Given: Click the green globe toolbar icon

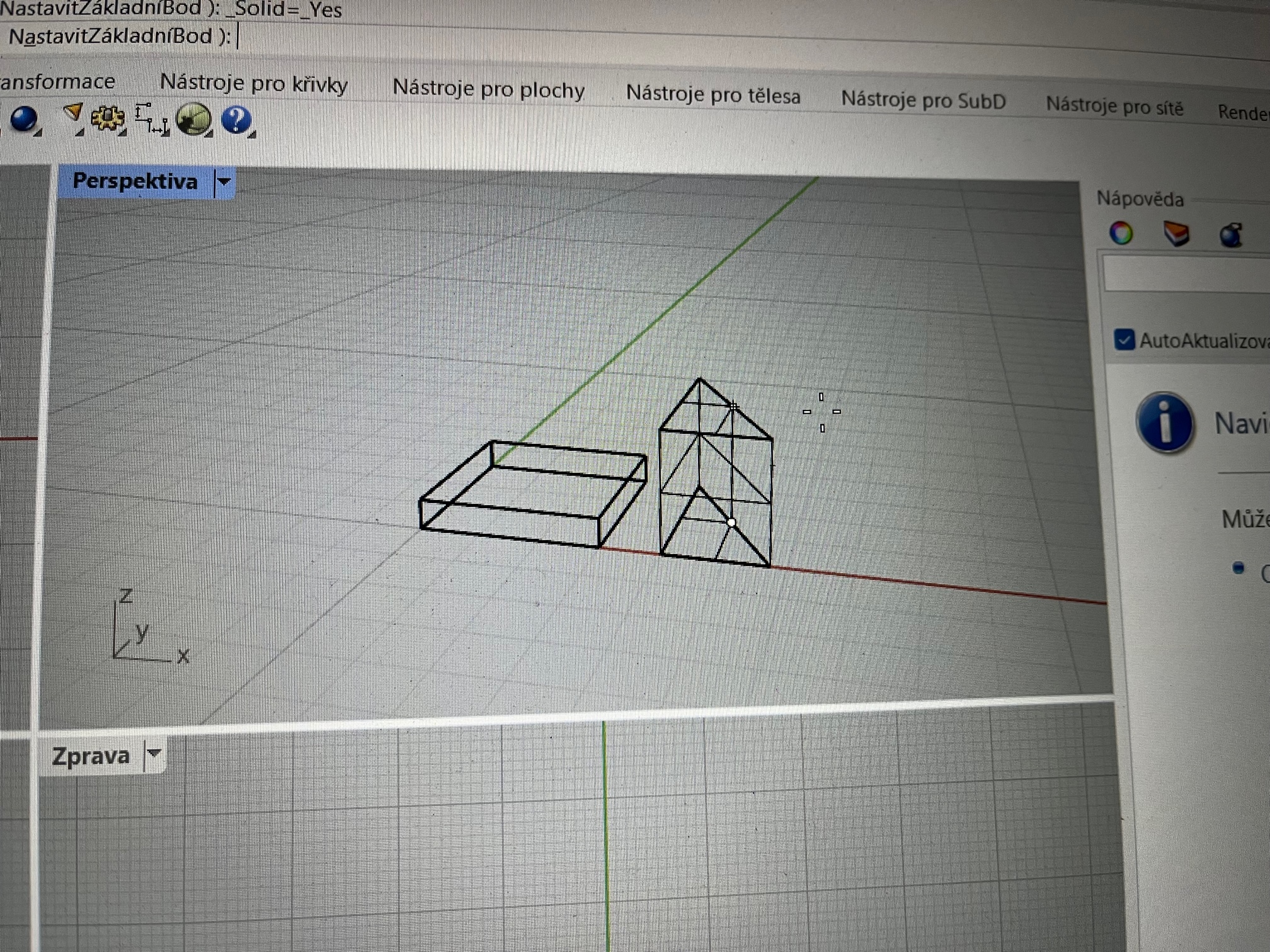Looking at the screenshot, I should 193,119.
